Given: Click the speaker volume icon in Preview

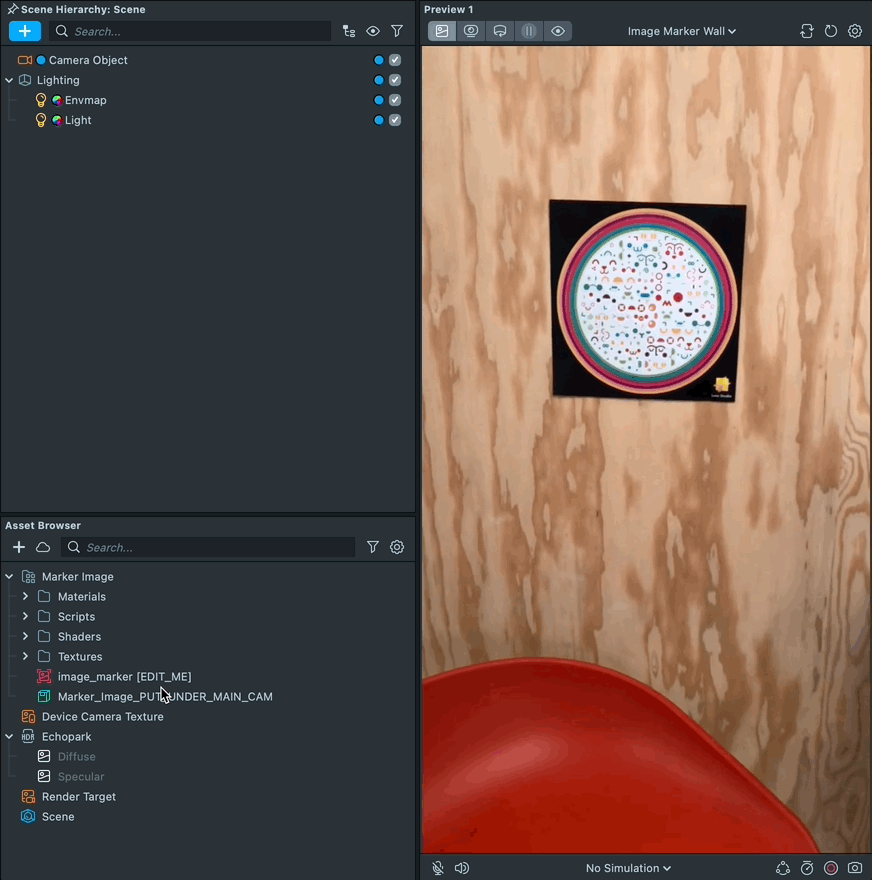Looking at the screenshot, I should 462,868.
